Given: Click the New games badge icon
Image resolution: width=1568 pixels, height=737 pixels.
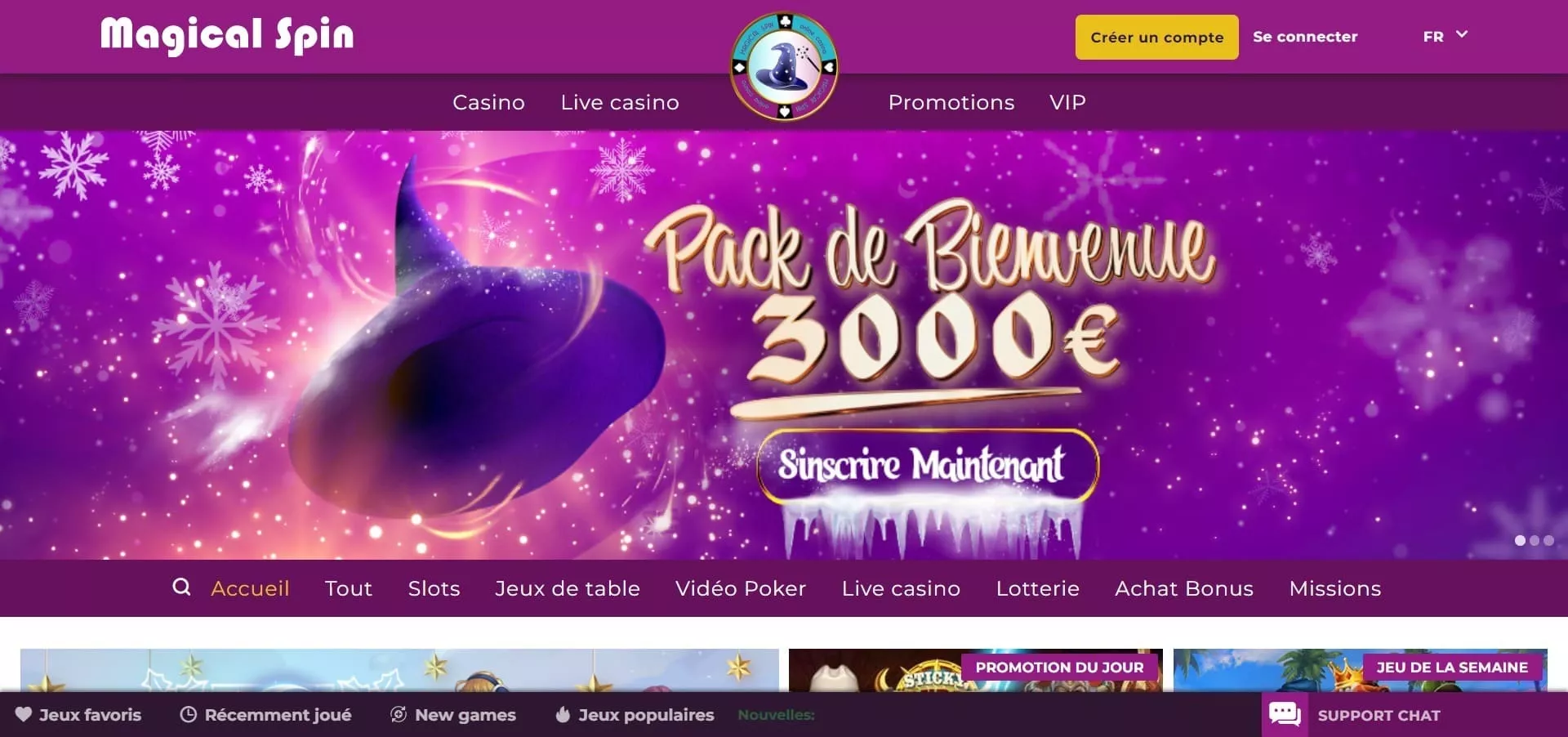Looking at the screenshot, I should point(399,714).
